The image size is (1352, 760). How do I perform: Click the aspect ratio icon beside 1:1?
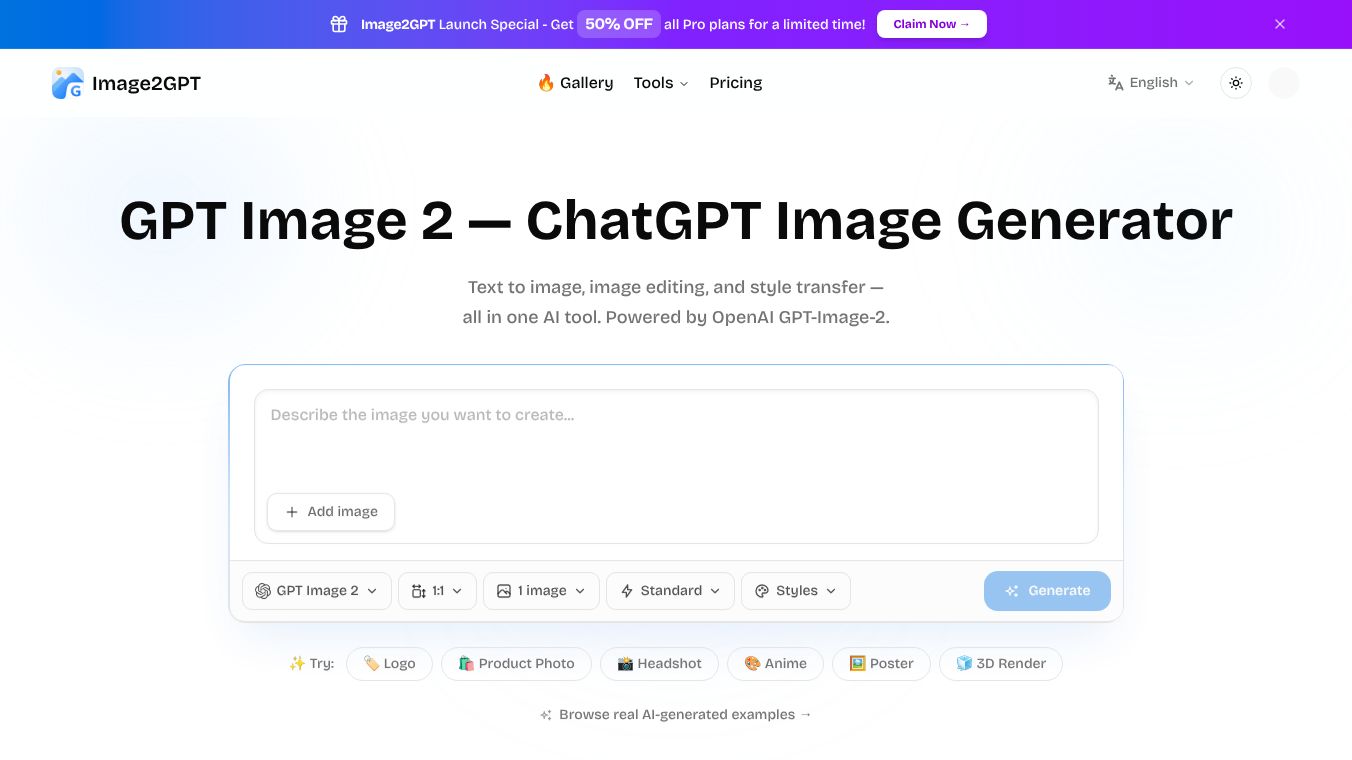[x=419, y=591]
